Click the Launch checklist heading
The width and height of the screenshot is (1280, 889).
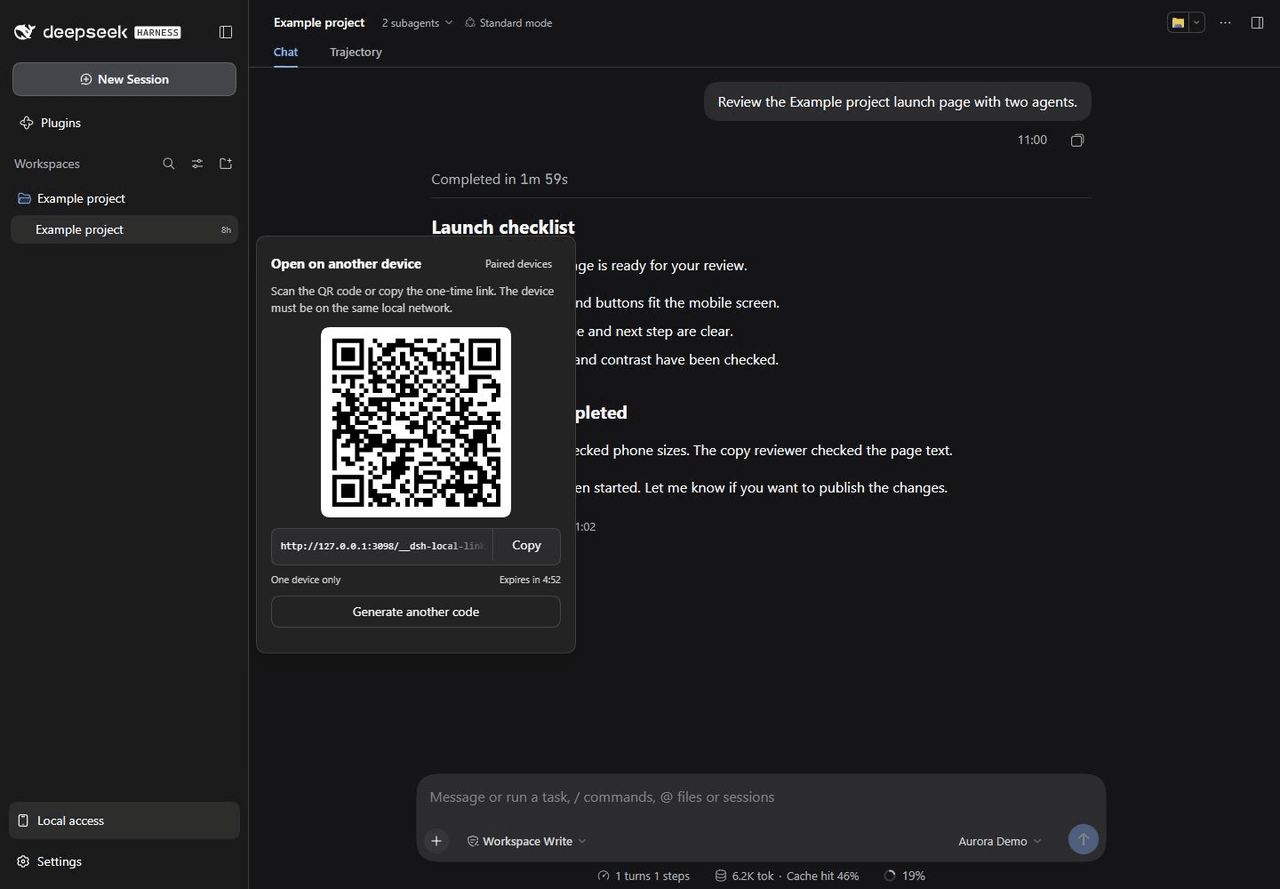[x=503, y=227]
